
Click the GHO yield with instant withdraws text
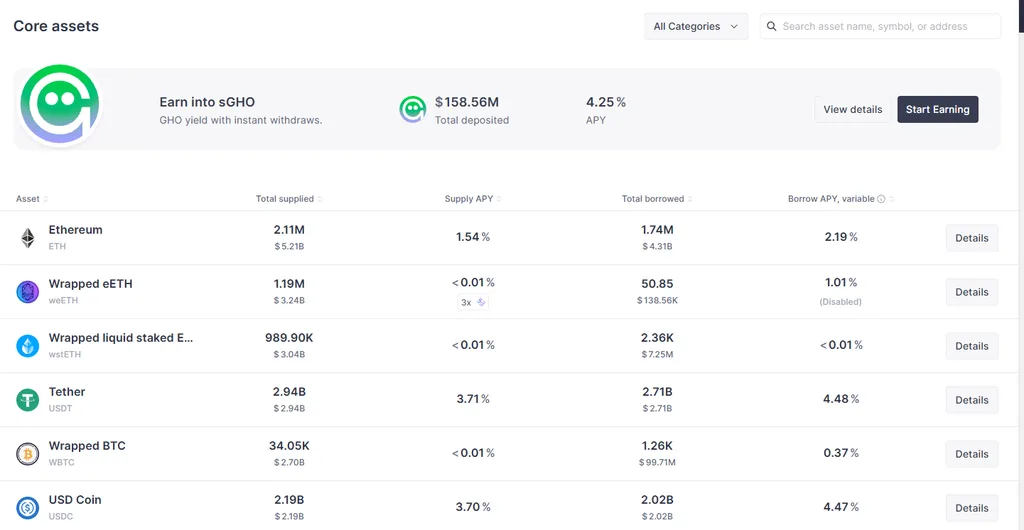point(241,120)
